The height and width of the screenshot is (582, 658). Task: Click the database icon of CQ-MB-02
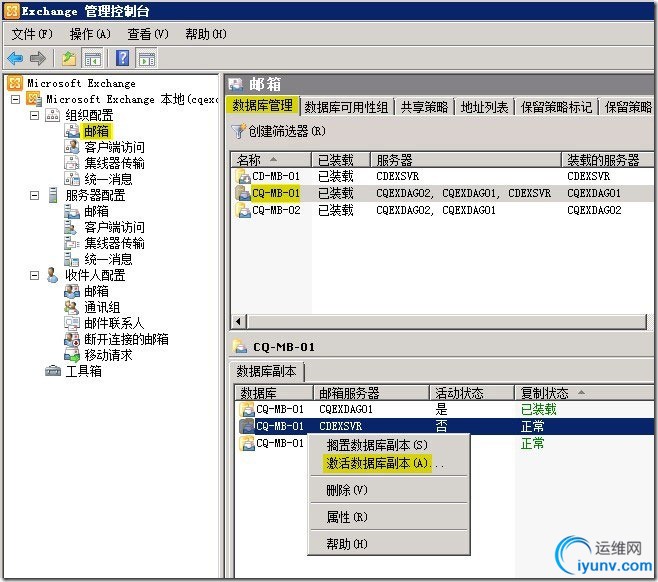[243, 210]
